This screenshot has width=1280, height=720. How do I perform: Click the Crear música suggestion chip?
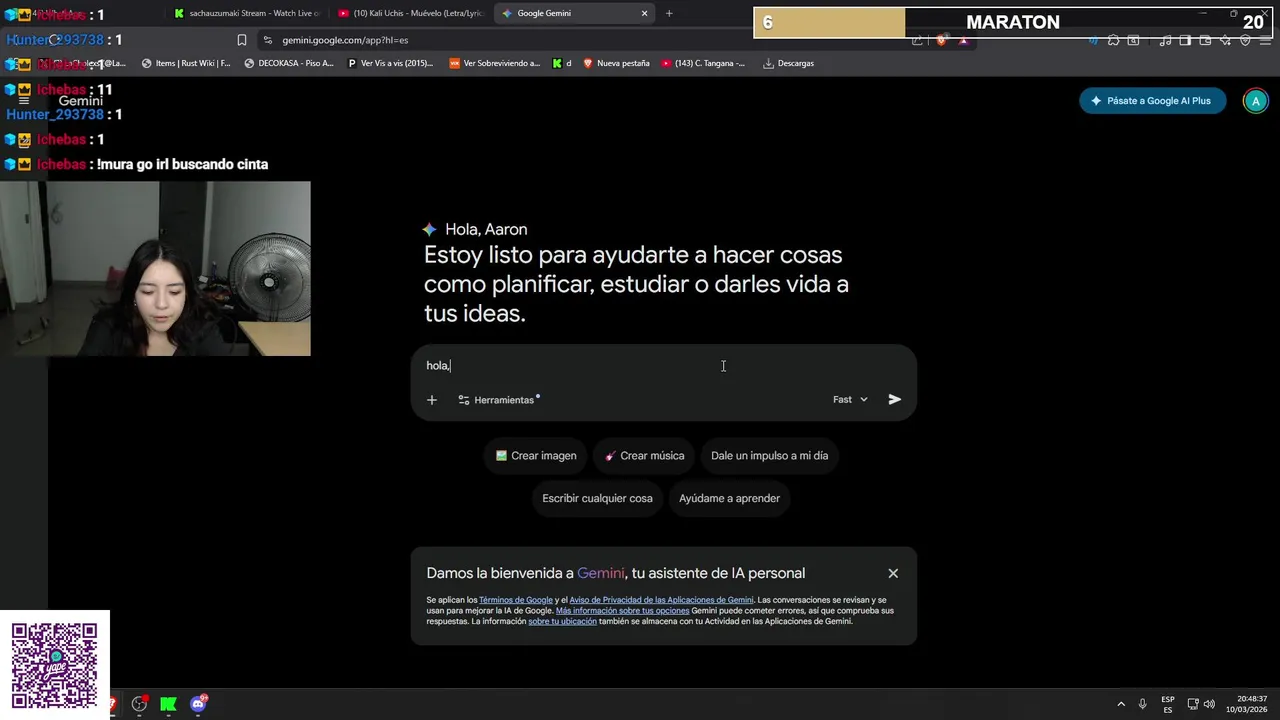click(x=645, y=456)
